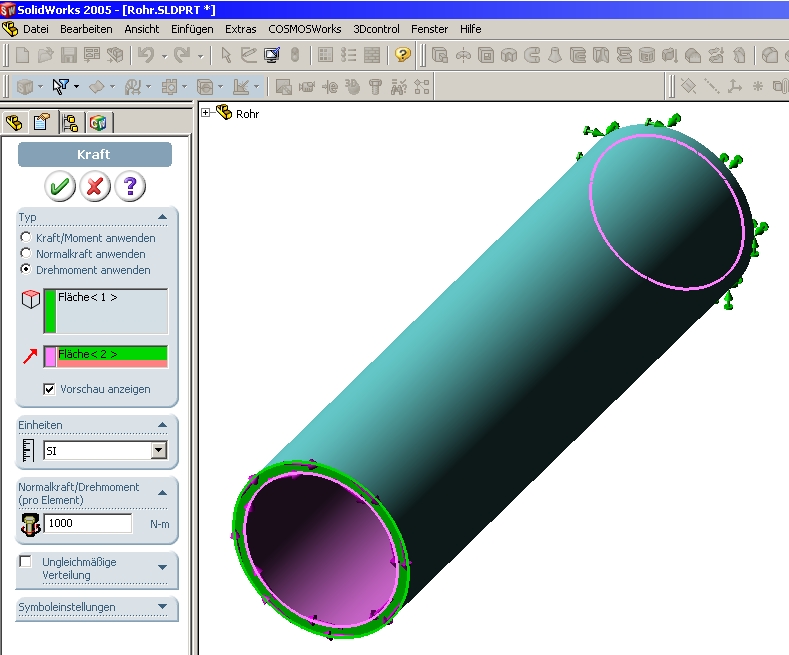Collapse the Einheiten section
The height and width of the screenshot is (655, 789).
[x=162, y=425]
